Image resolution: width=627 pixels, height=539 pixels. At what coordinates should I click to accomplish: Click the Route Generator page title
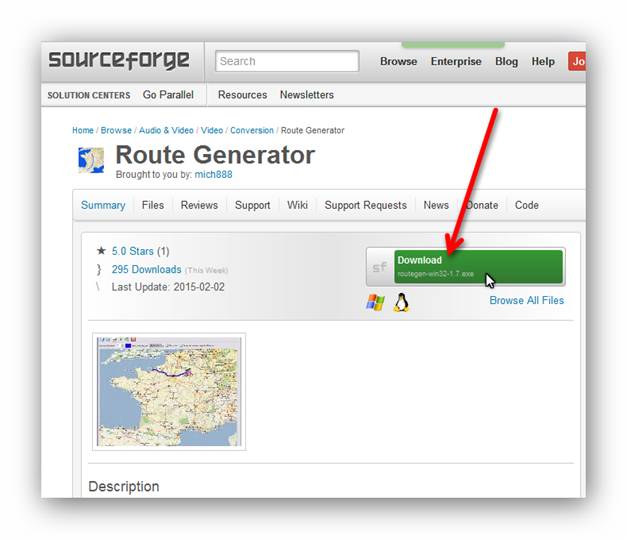pyautogui.click(x=215, y=155)
